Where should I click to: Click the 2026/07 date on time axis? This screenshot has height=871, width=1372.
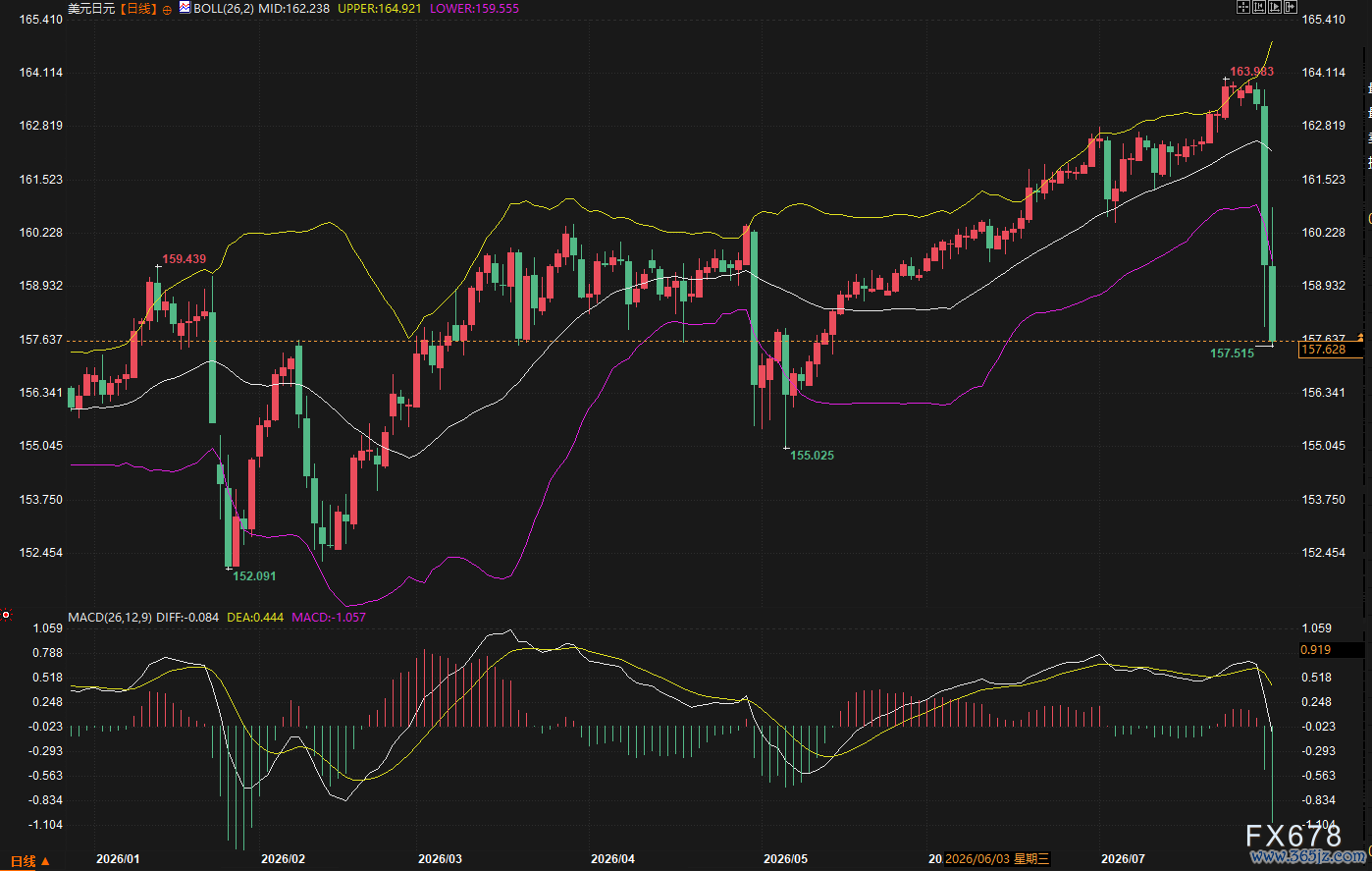pyautogui.click(x=1123, y=859)
